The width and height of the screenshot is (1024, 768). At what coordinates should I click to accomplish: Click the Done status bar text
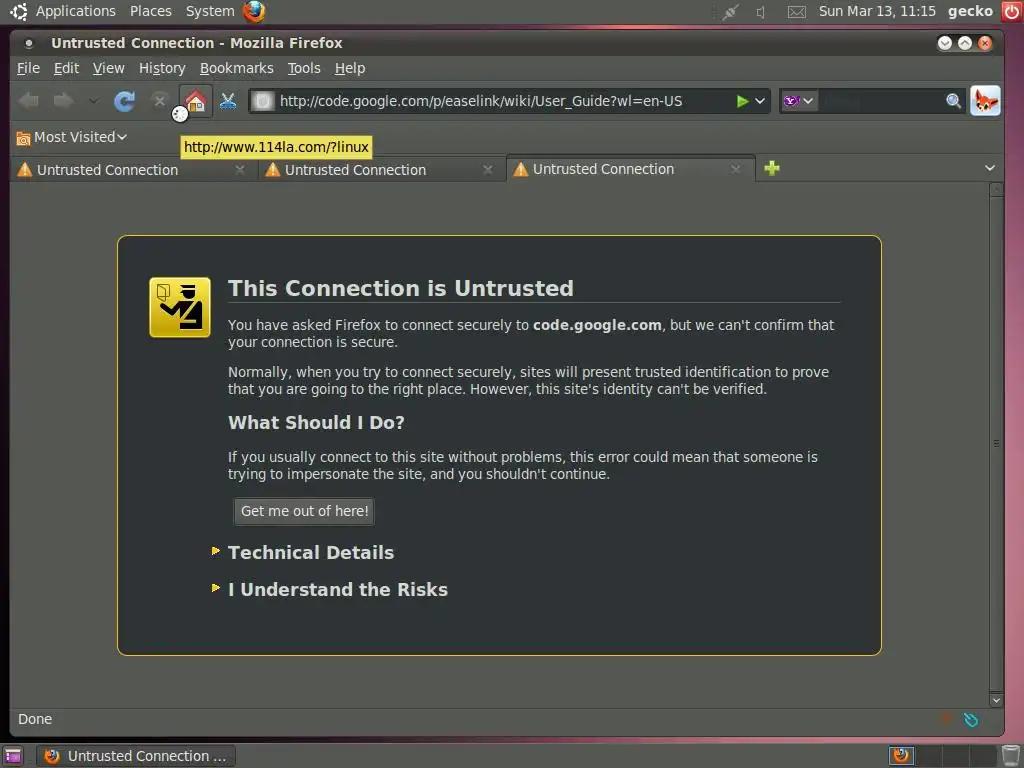click(35, 719)
